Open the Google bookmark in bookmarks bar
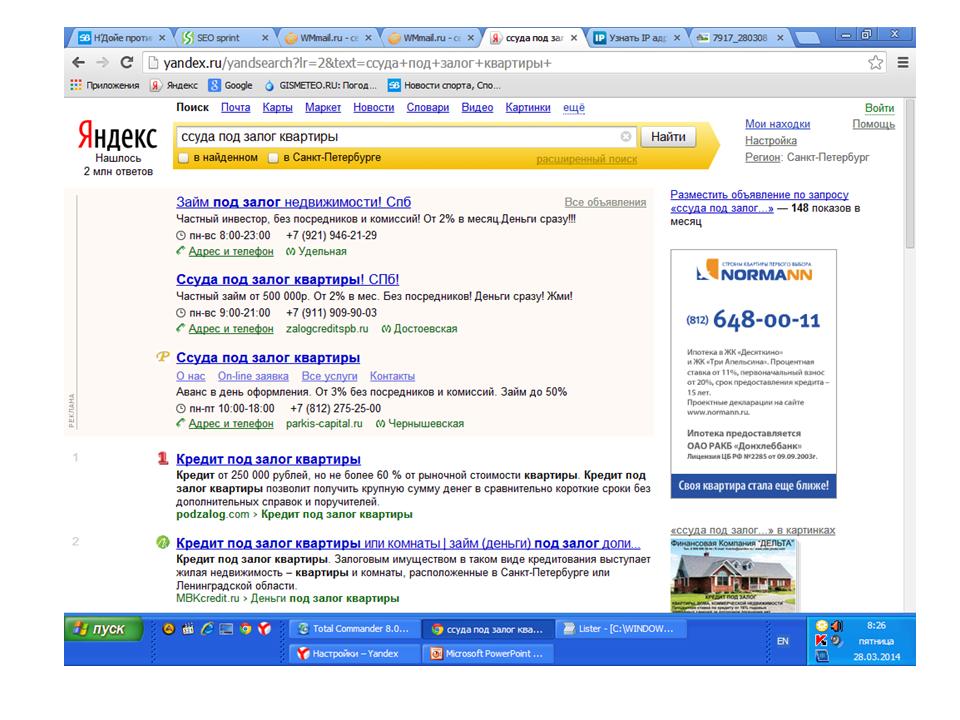This screenshot has height=720, width=960. point(231,85)
